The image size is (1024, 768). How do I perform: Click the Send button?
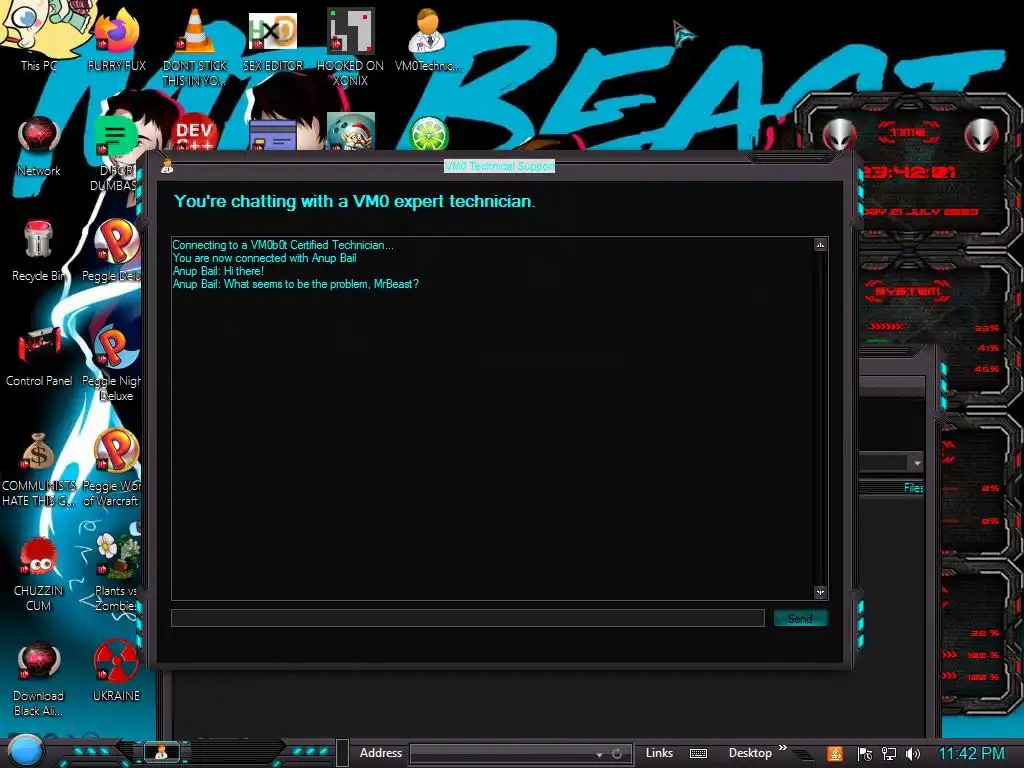[x=800, y=618]
